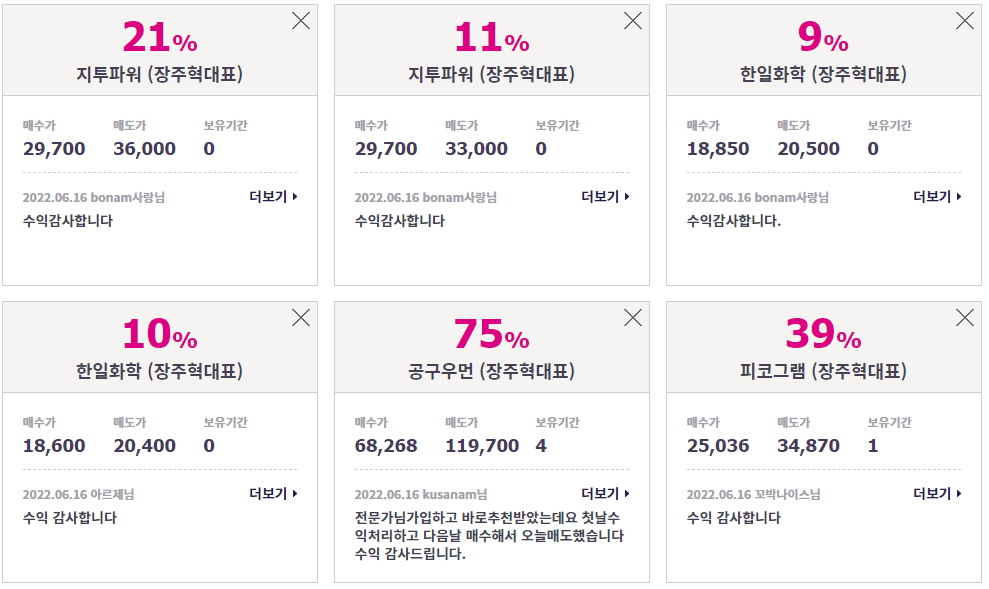The height and width of the screenshot is (589, 989).
Task: Close the 75% 공구우먼 card
Action: point(633,317)
